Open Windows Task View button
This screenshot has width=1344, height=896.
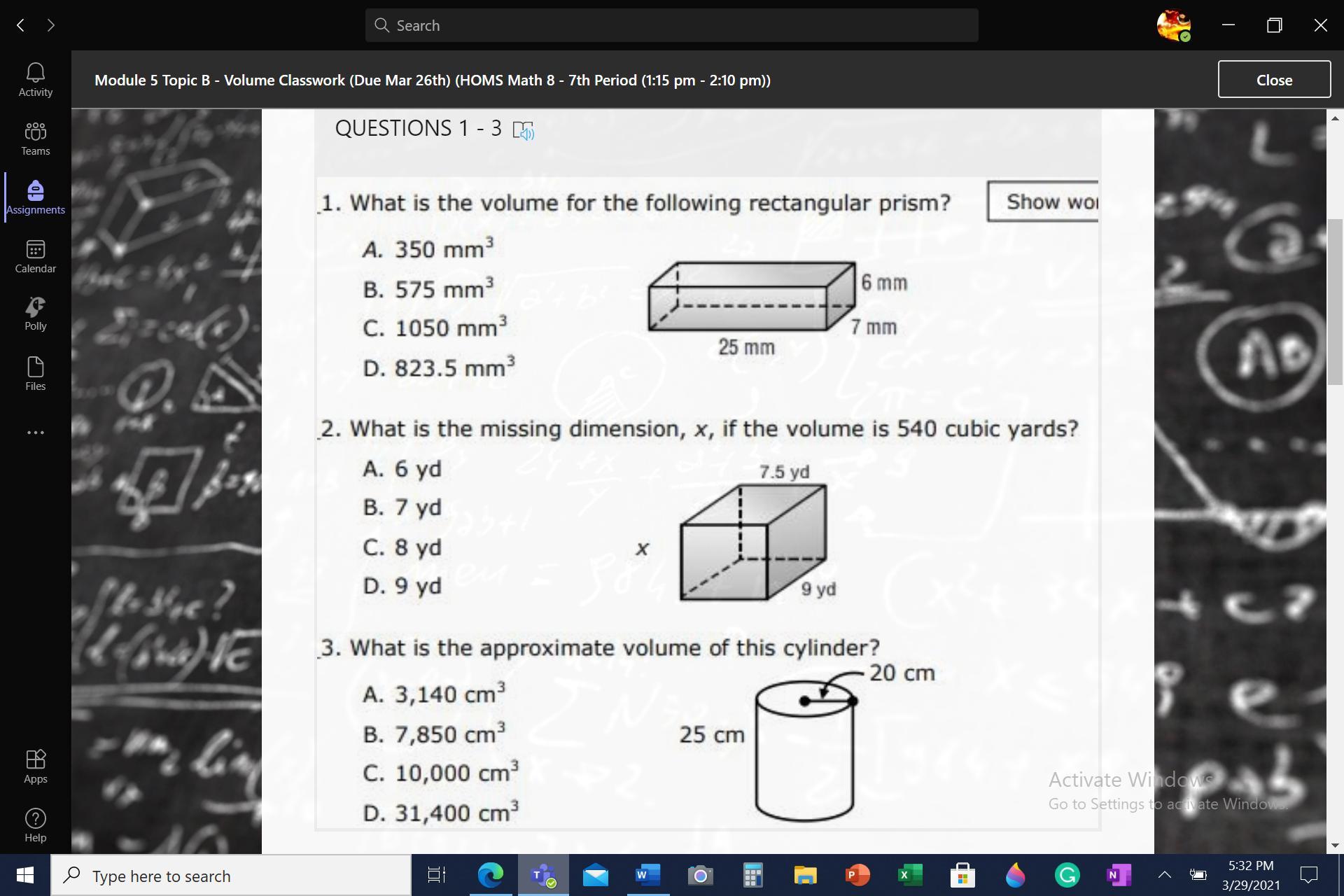436,875
